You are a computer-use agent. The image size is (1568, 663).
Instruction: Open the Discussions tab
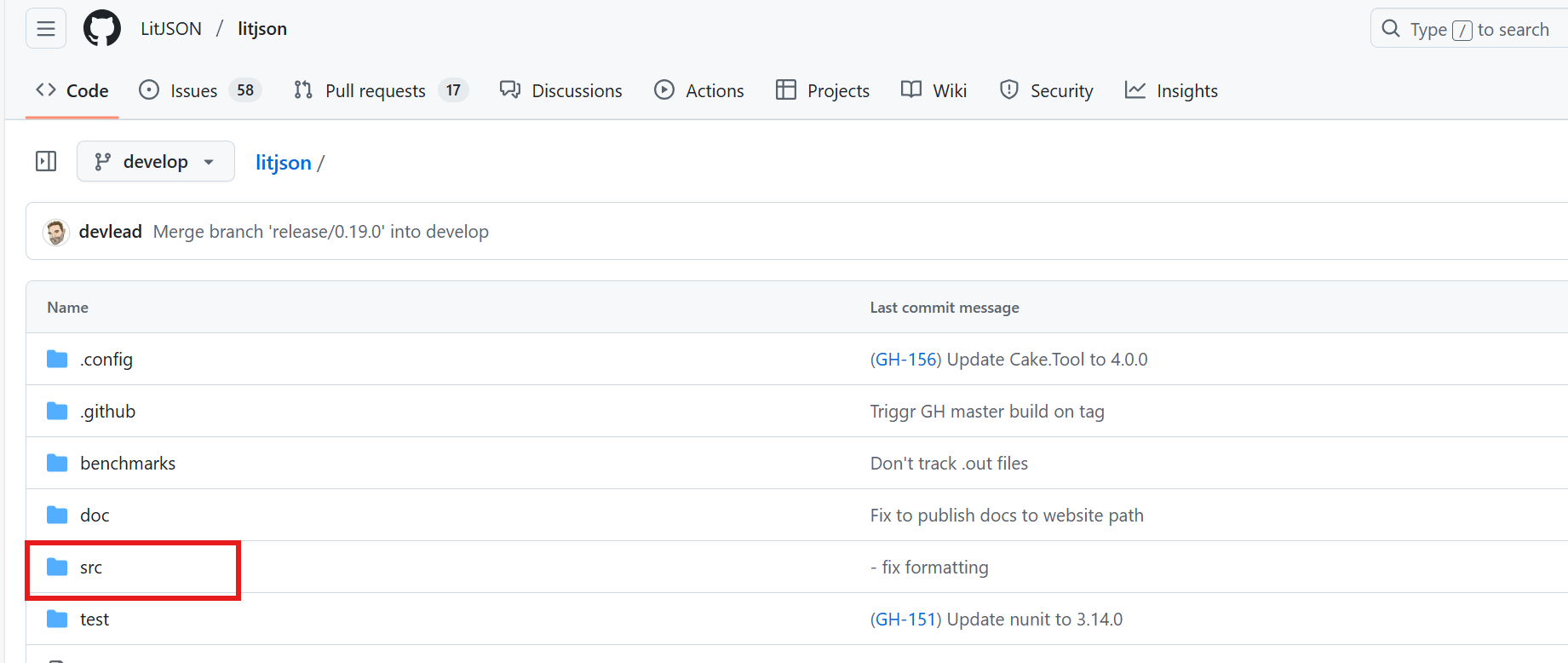[x=561, y=90]
